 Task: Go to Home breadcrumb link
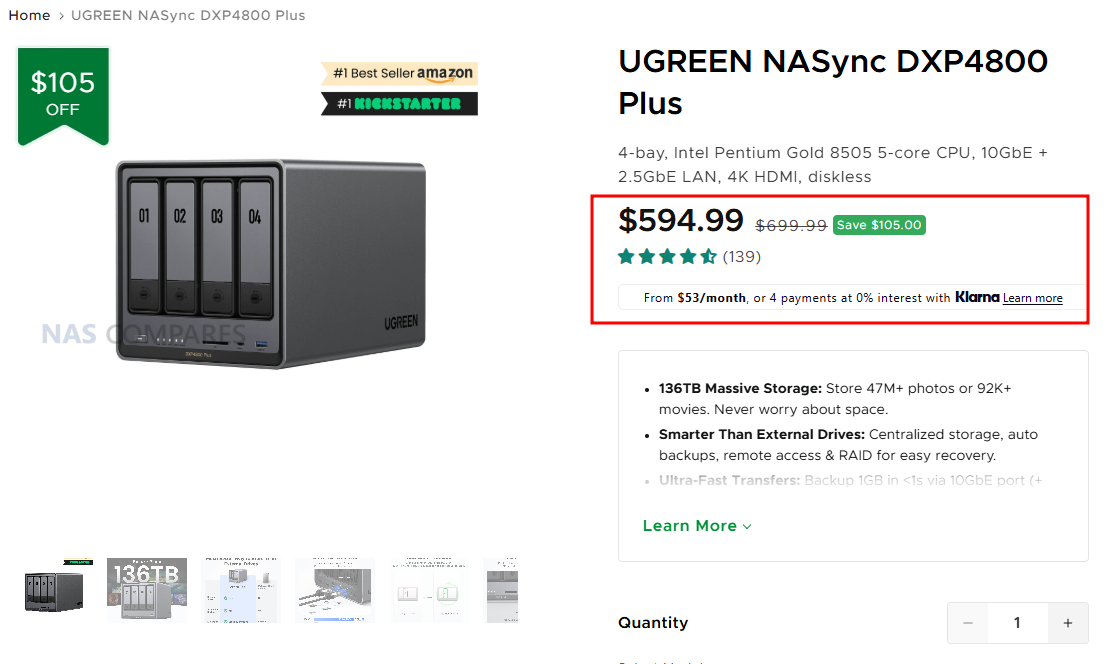tap(29, 15)
